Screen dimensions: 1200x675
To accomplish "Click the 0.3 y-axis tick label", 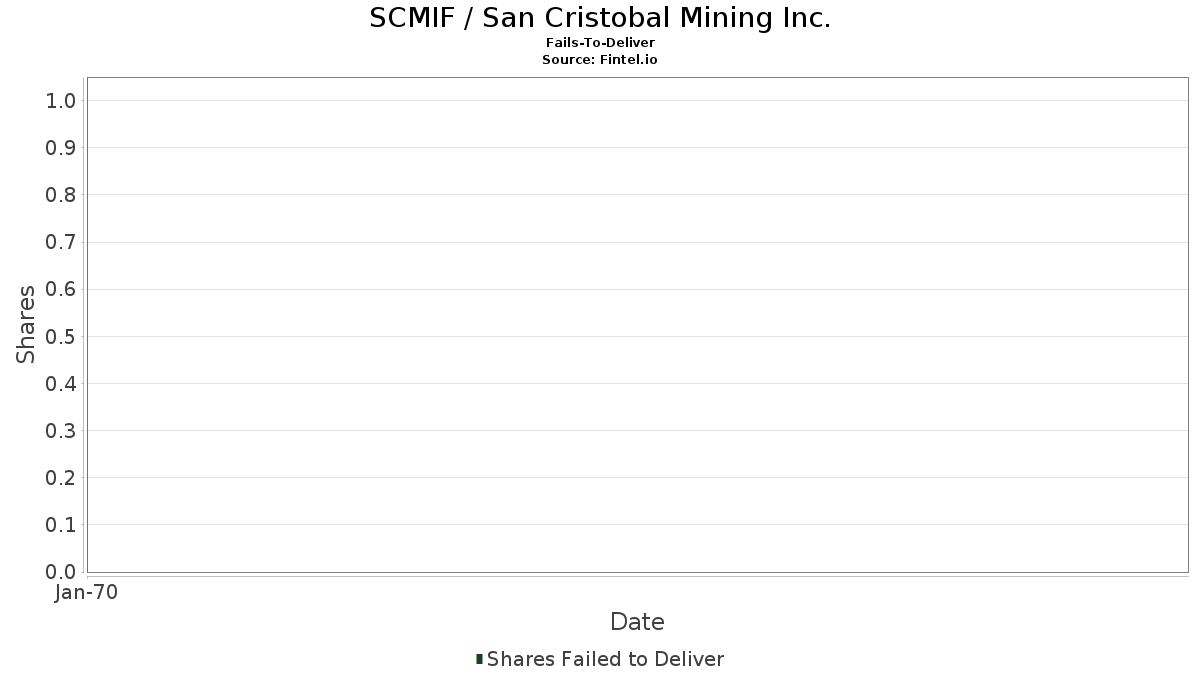I will coord(61,431).
